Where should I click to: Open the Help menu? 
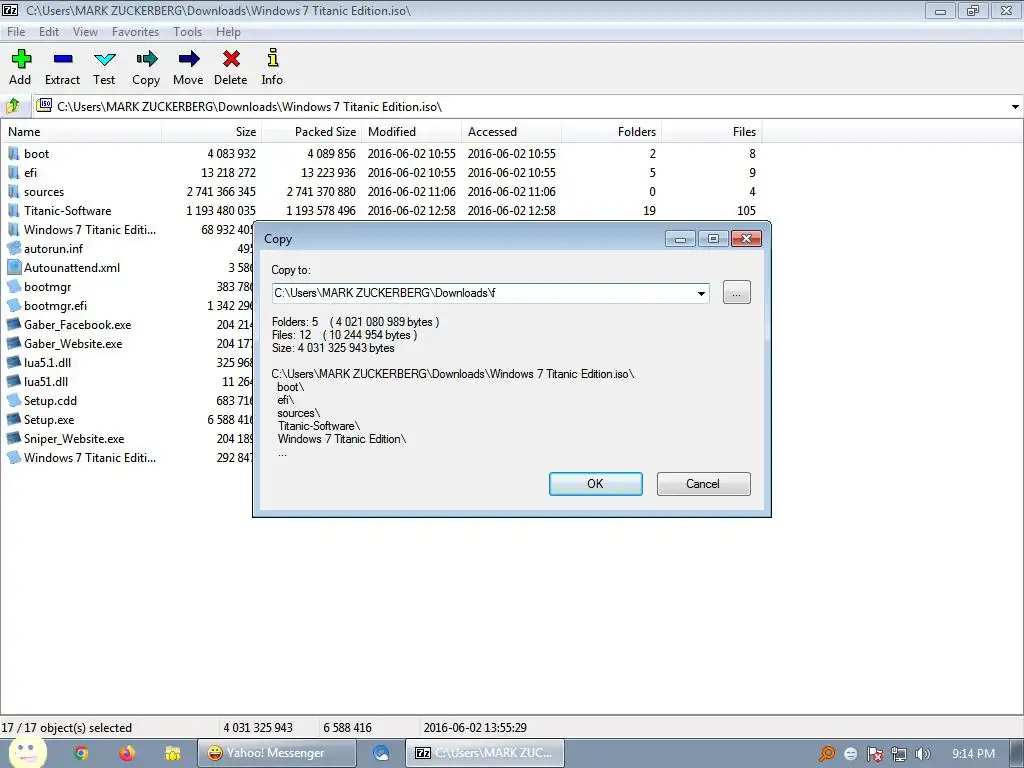[228, 31]
